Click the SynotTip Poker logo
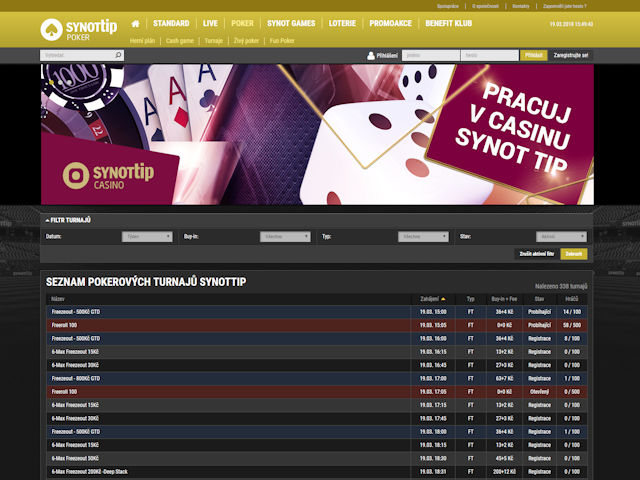The height and width of the screenshot is (480, 640). click(79, 29)
